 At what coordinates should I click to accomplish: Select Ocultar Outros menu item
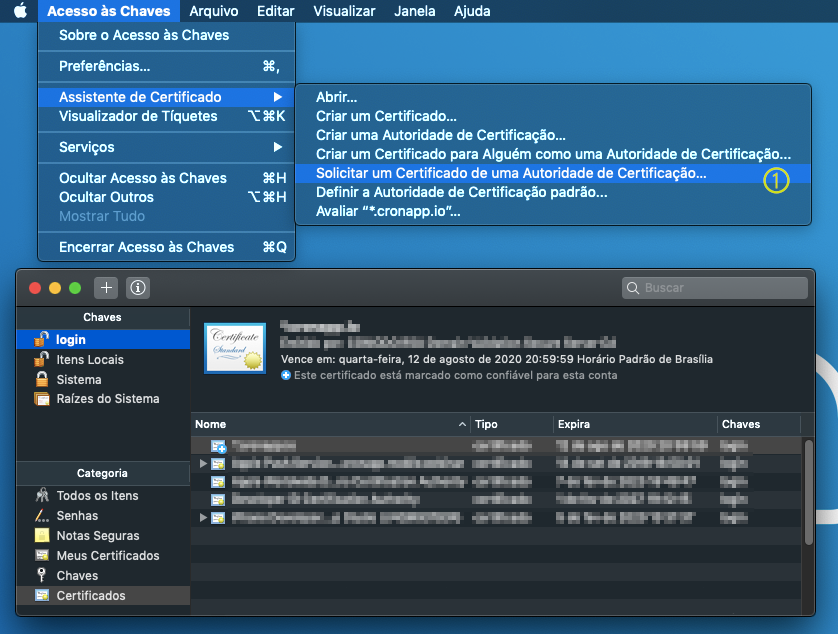click(167, 197)
